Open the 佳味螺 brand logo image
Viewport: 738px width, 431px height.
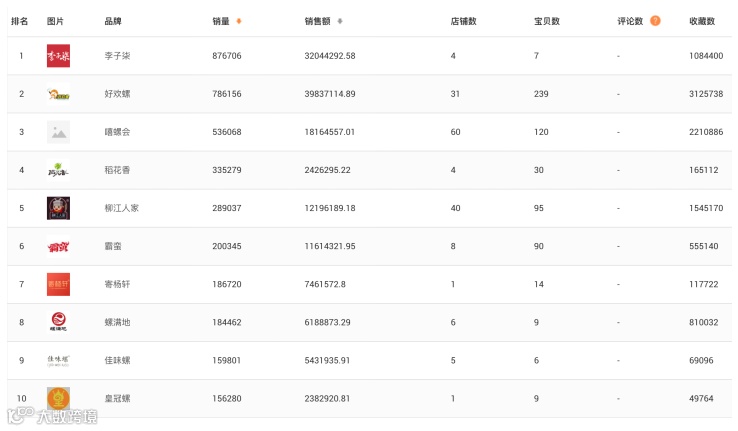(58, 360)
